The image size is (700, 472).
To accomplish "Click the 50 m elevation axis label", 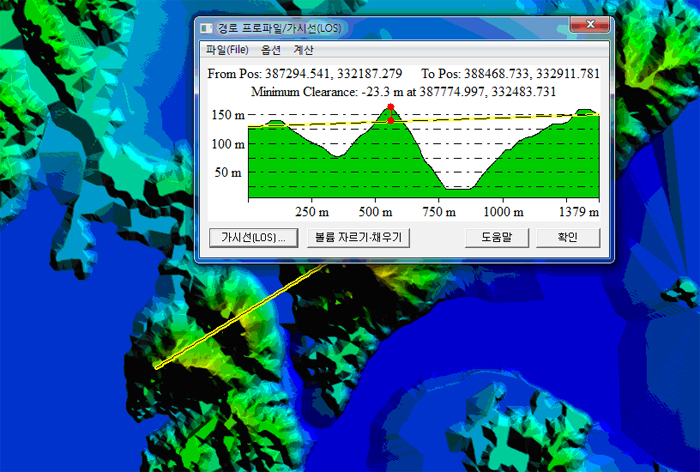I will [228, 172].
